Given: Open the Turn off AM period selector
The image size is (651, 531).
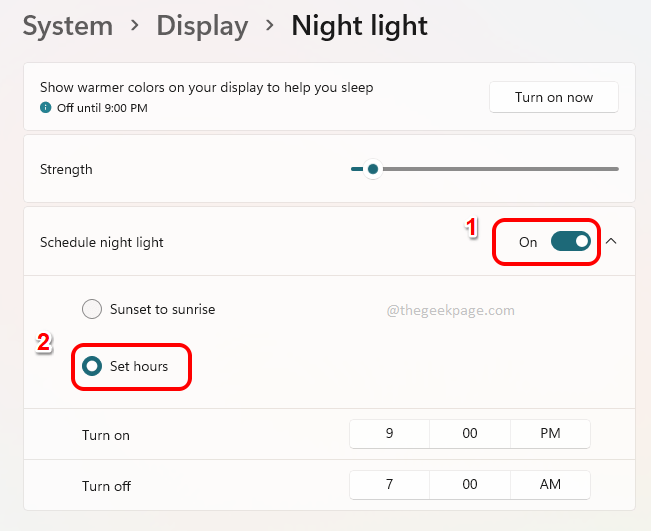Looking at the screenshot, I should (549, 485).
